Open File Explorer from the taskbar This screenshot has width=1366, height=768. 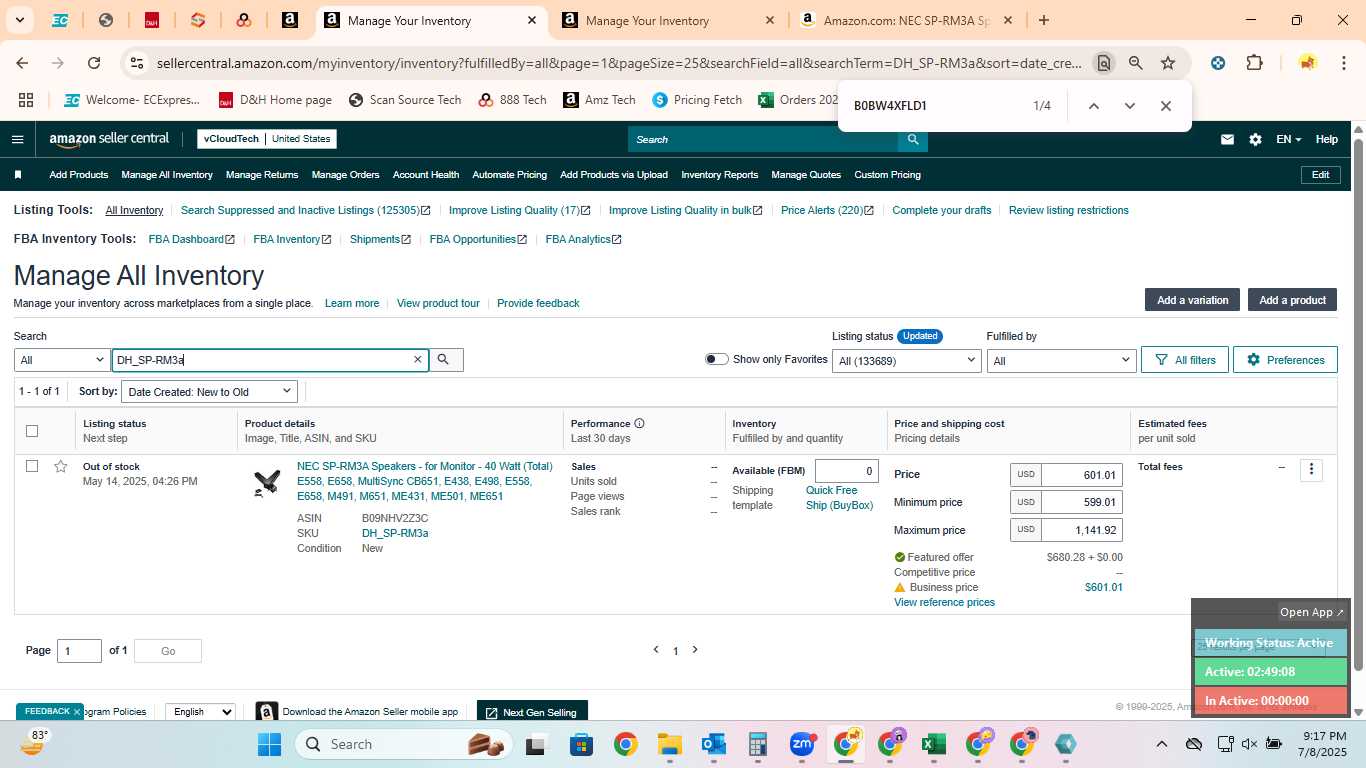(670, 744)
